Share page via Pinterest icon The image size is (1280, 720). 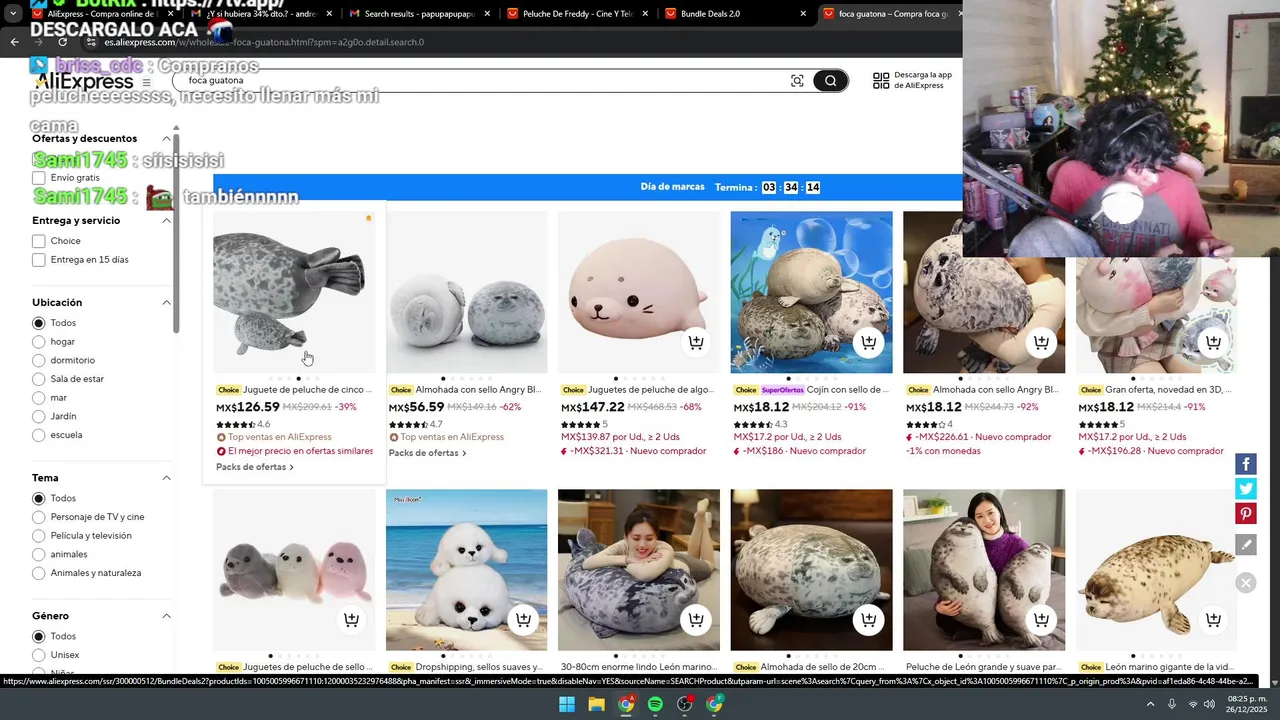click(x=1245, y=513)
